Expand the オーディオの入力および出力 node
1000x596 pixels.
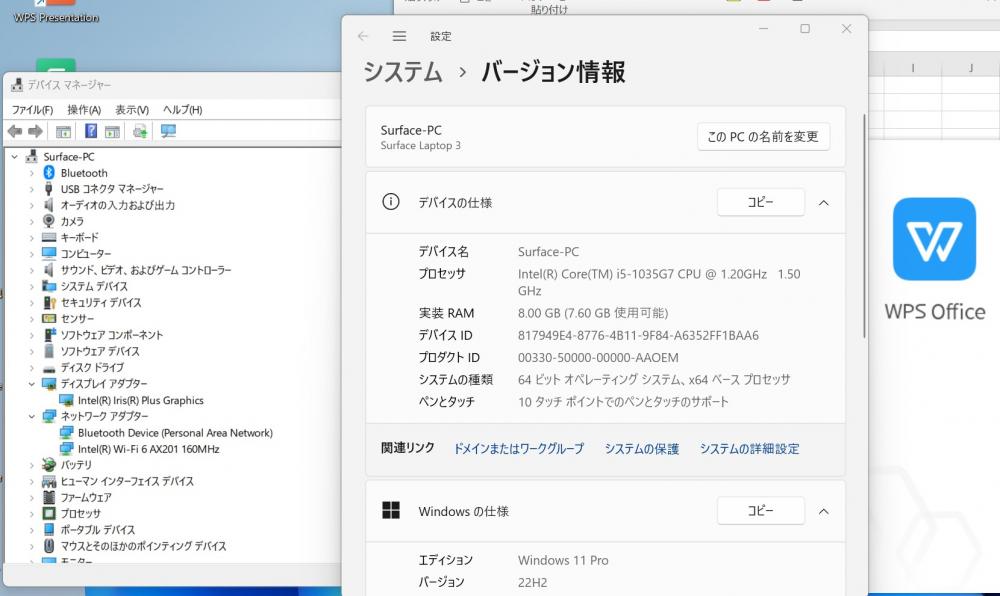31,205
